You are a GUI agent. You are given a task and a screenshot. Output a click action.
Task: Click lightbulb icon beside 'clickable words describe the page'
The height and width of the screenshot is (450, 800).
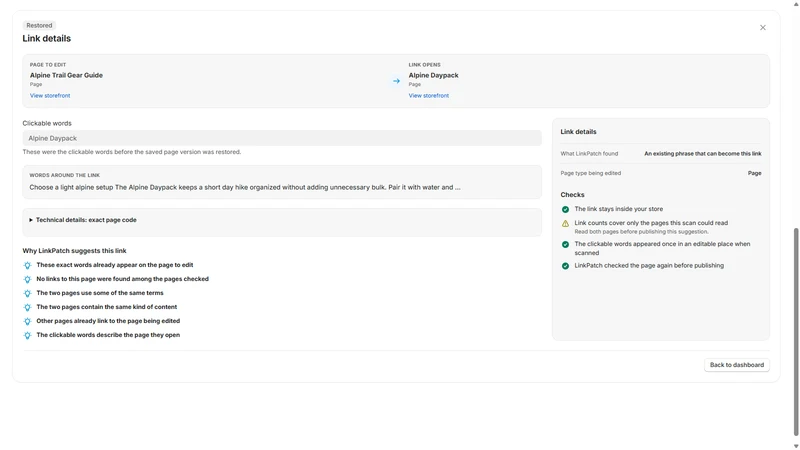[28, 335]
